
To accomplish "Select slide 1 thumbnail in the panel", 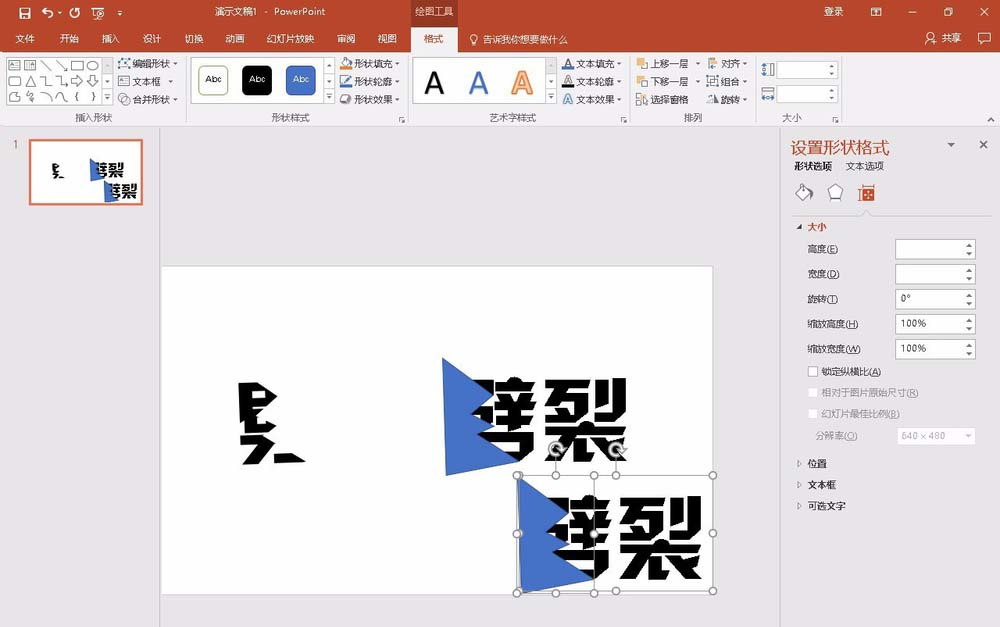I will coord(85,172).
